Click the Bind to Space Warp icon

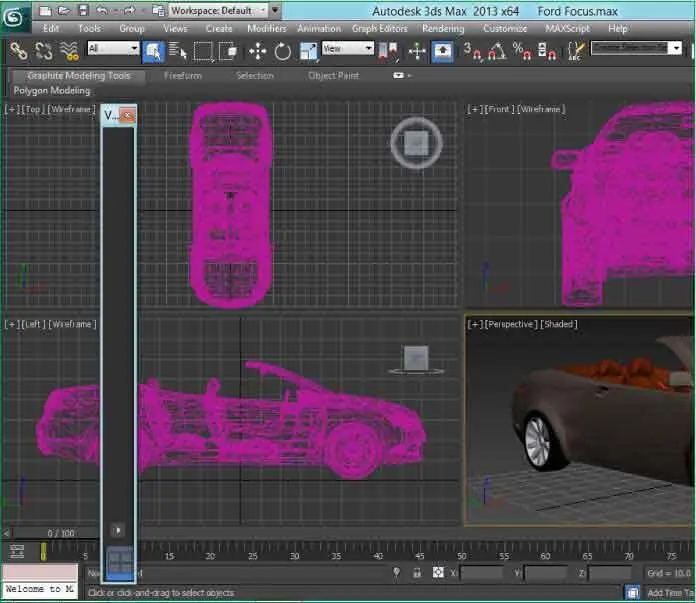pos(70,51)
